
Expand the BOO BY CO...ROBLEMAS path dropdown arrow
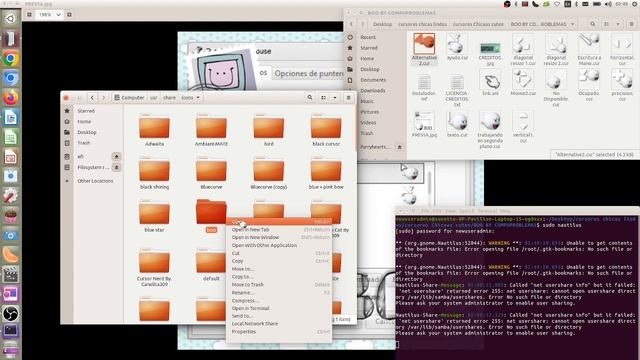click(x=573, y=24)
